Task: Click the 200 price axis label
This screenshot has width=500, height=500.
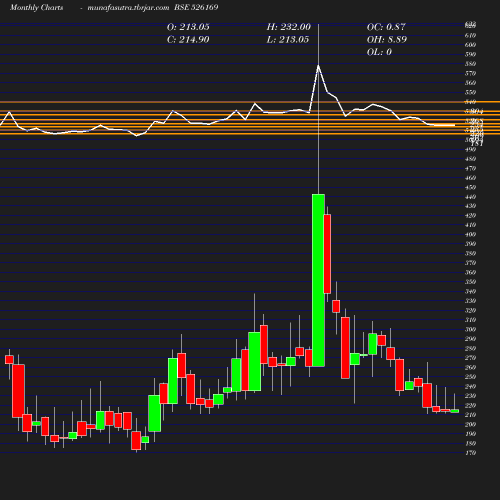Action: [470, 424]
